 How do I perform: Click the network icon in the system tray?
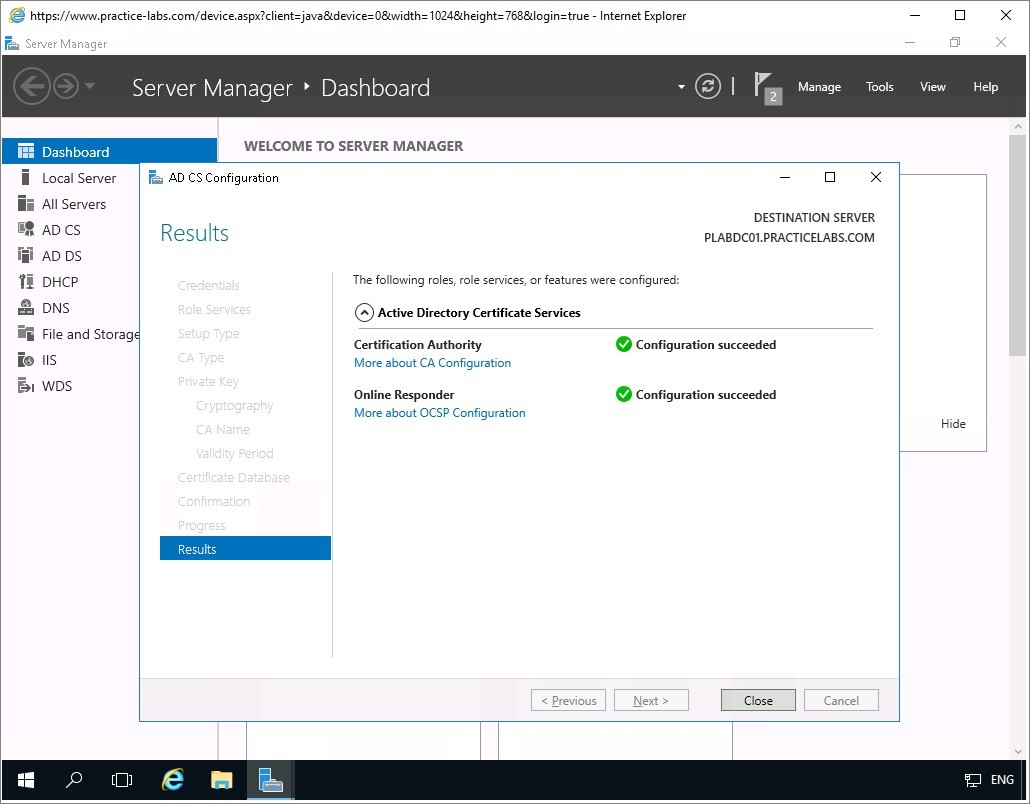pos(972,780)
